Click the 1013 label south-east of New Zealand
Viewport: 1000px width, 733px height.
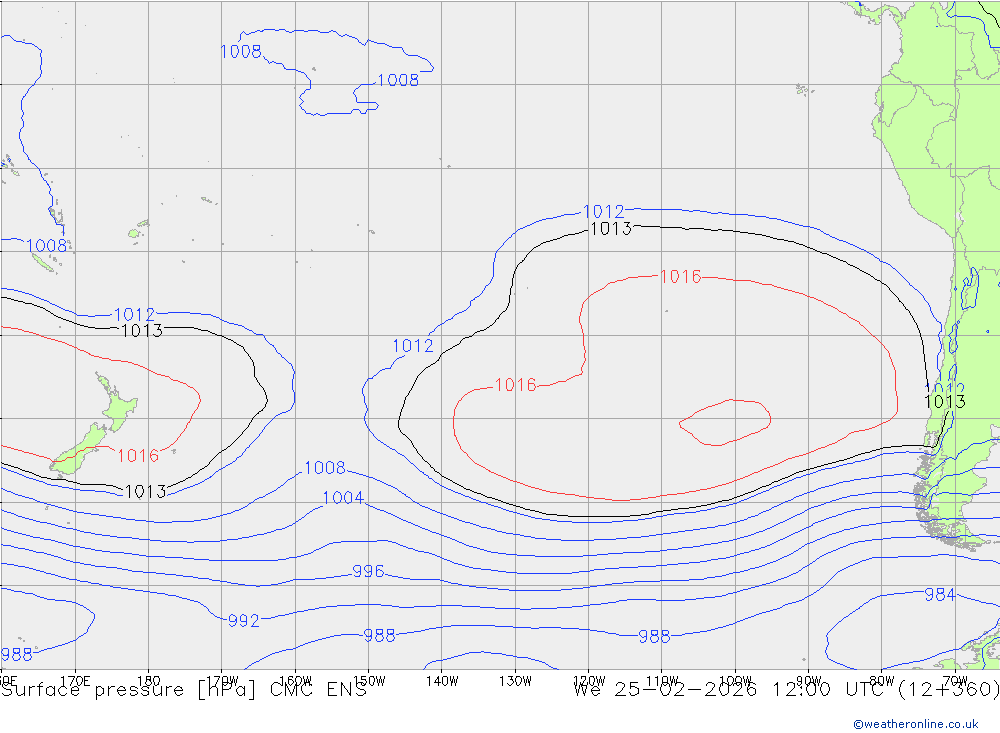pyautogui.click(x=145, y=492)
